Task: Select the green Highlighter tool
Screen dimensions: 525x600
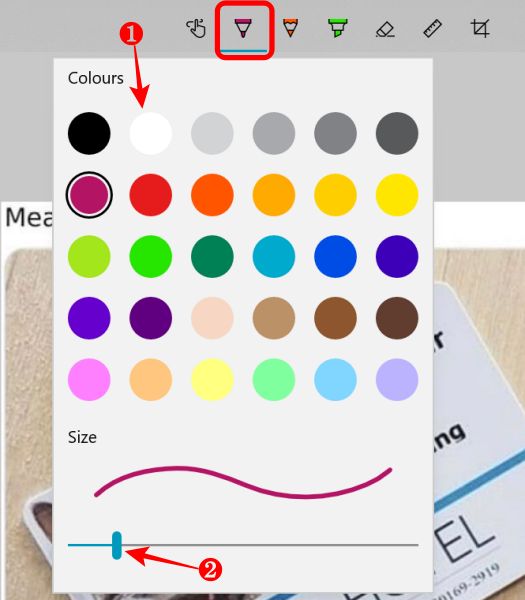Action: (x=338, y=28)
